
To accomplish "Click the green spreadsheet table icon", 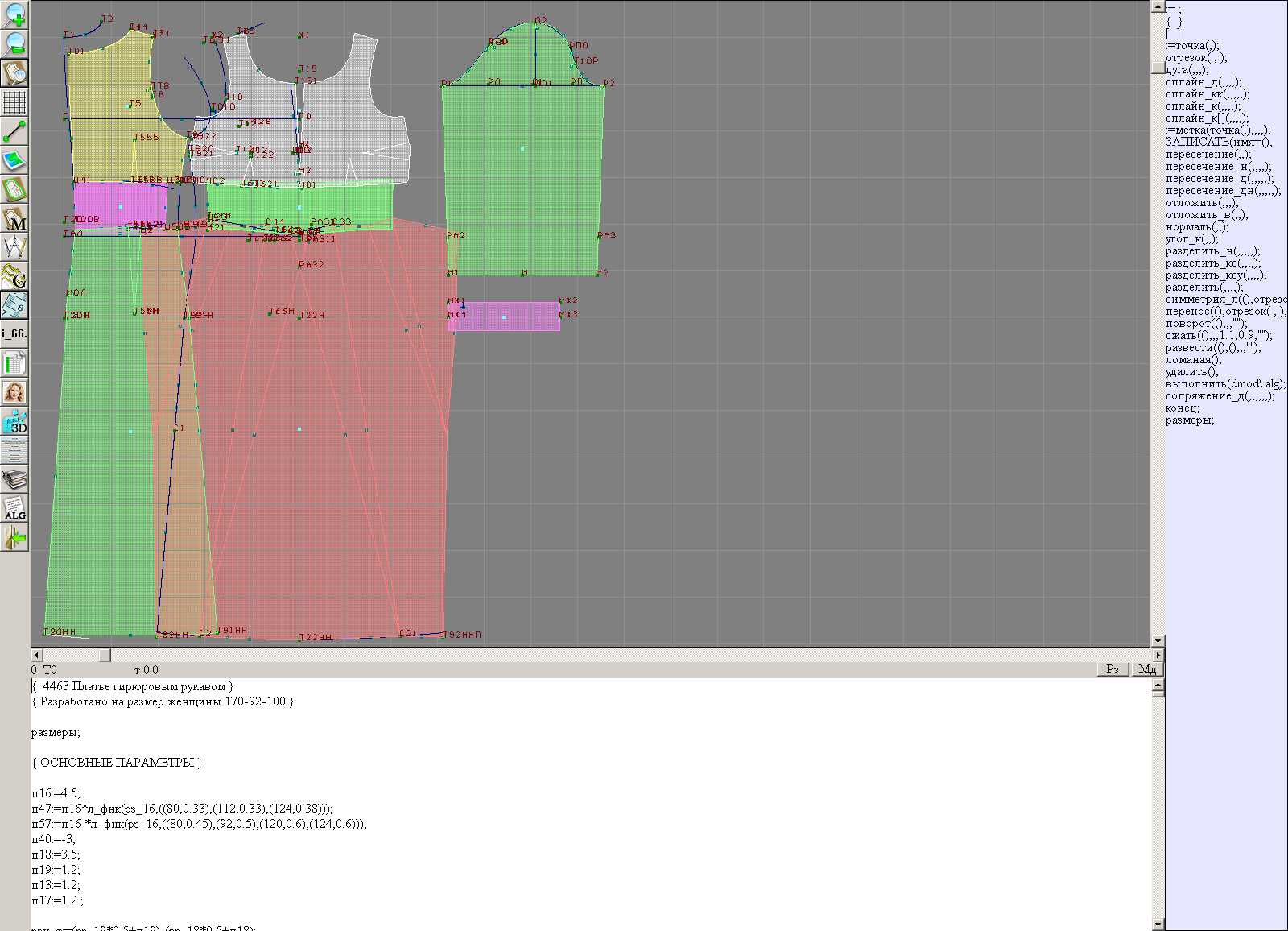I will coord(14,364).
